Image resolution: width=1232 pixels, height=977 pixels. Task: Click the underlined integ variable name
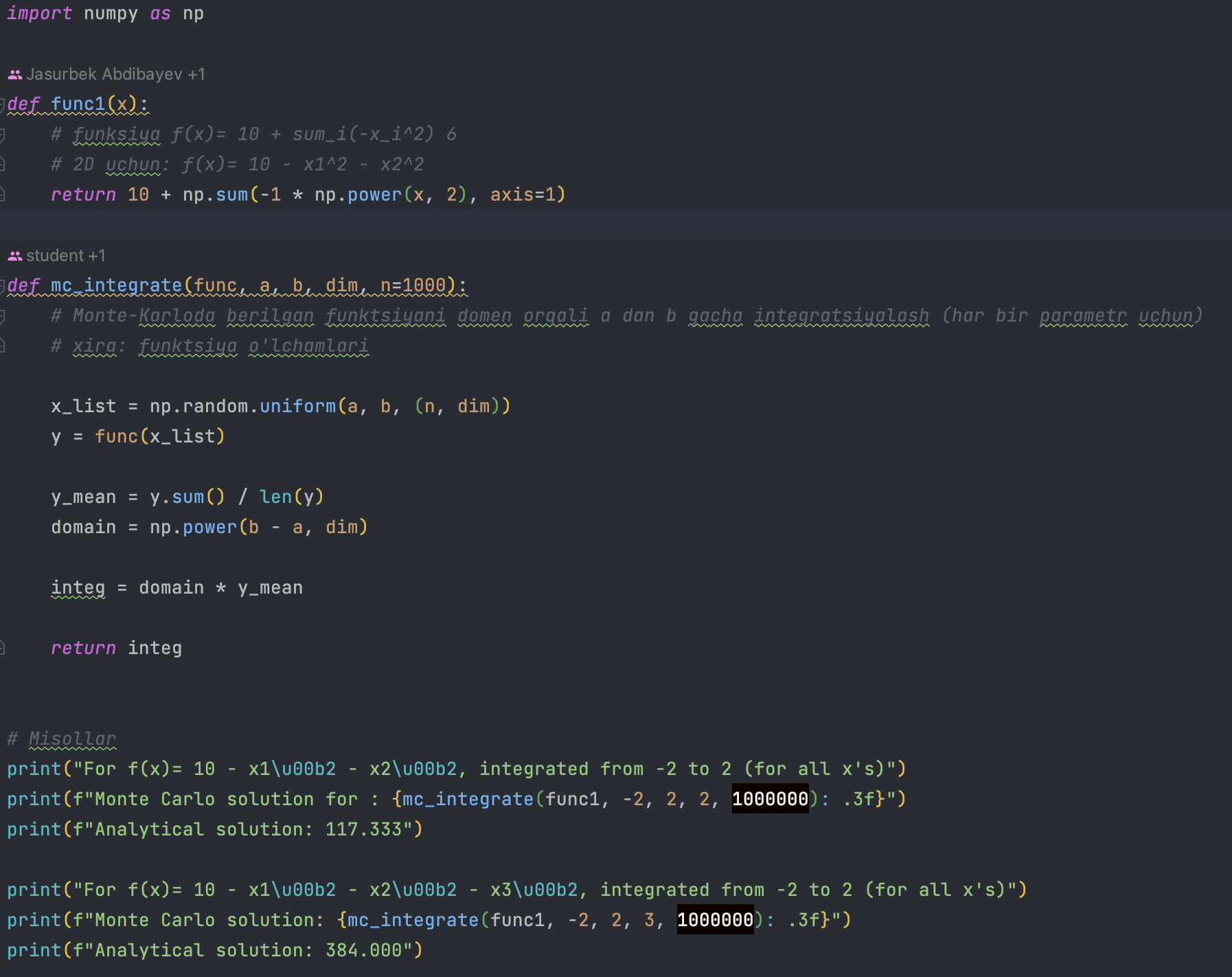78,587
